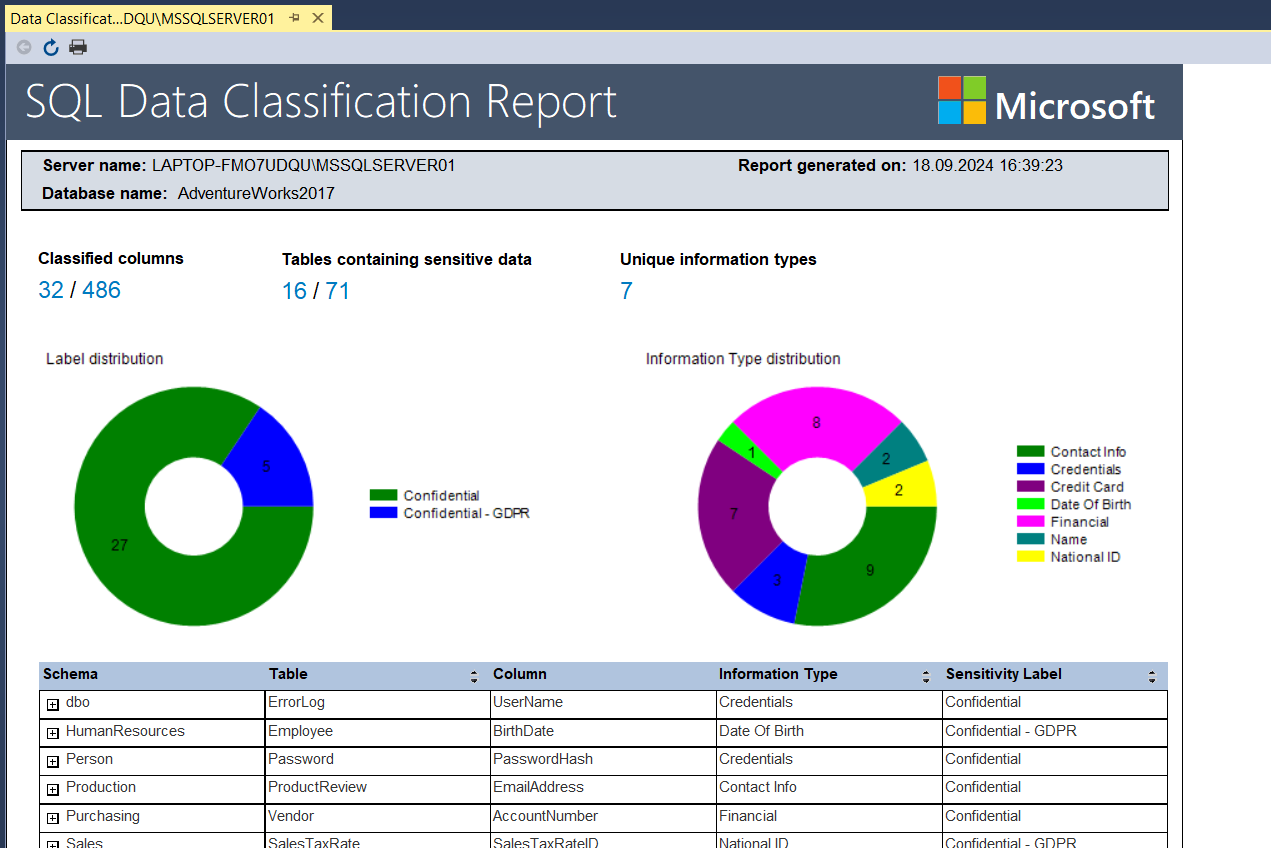Select the report date 18.09.2024 16:39:23
1271x848 pixels.
point(987,166)
